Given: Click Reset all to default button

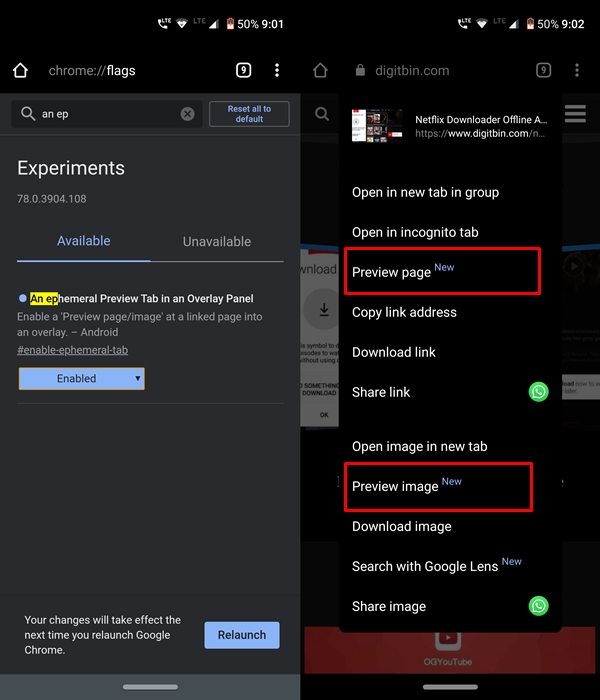Looking at the screenshot, I should 249,114.
